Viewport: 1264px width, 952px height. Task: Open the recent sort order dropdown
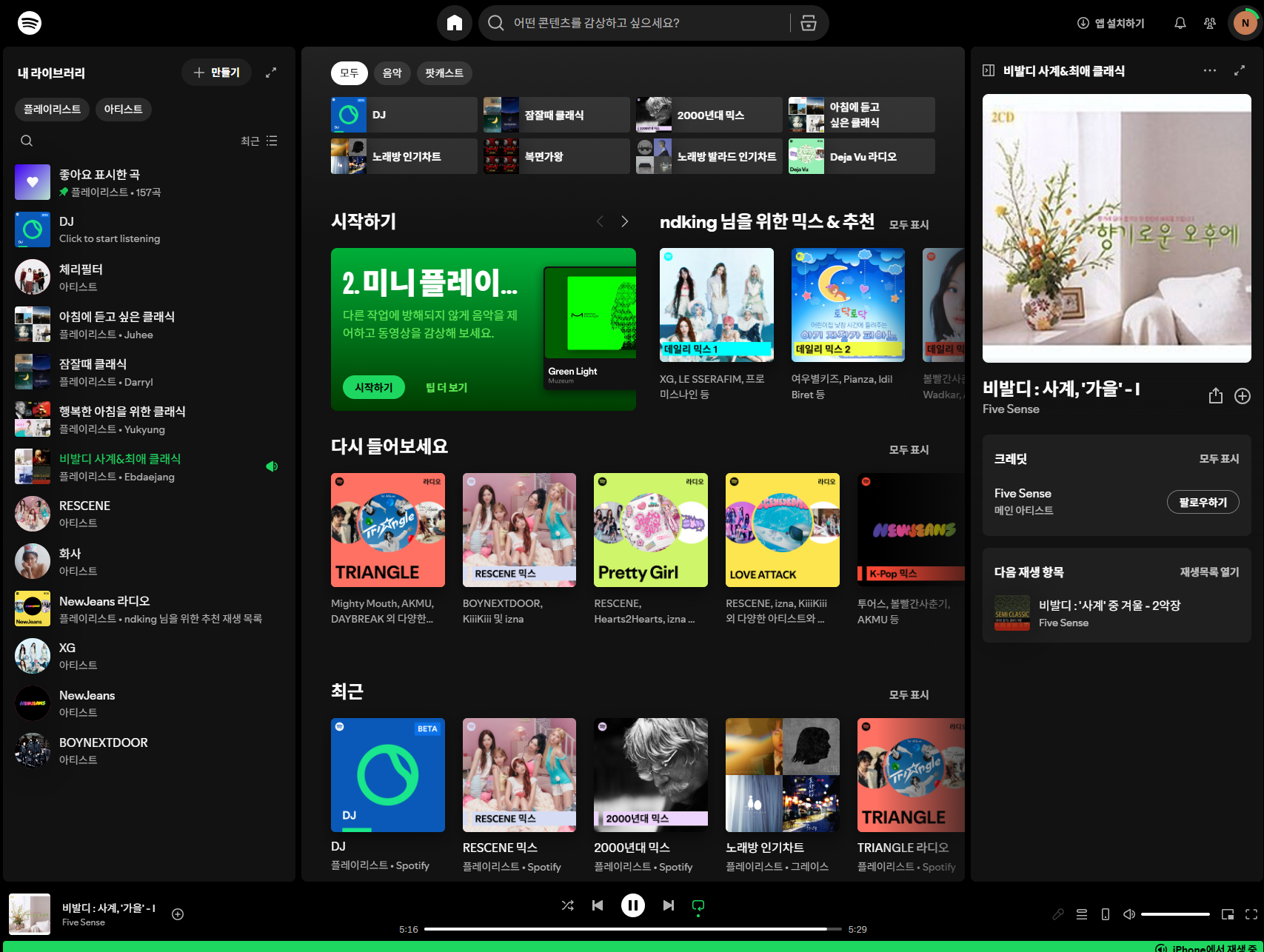[x=259, y=141]
